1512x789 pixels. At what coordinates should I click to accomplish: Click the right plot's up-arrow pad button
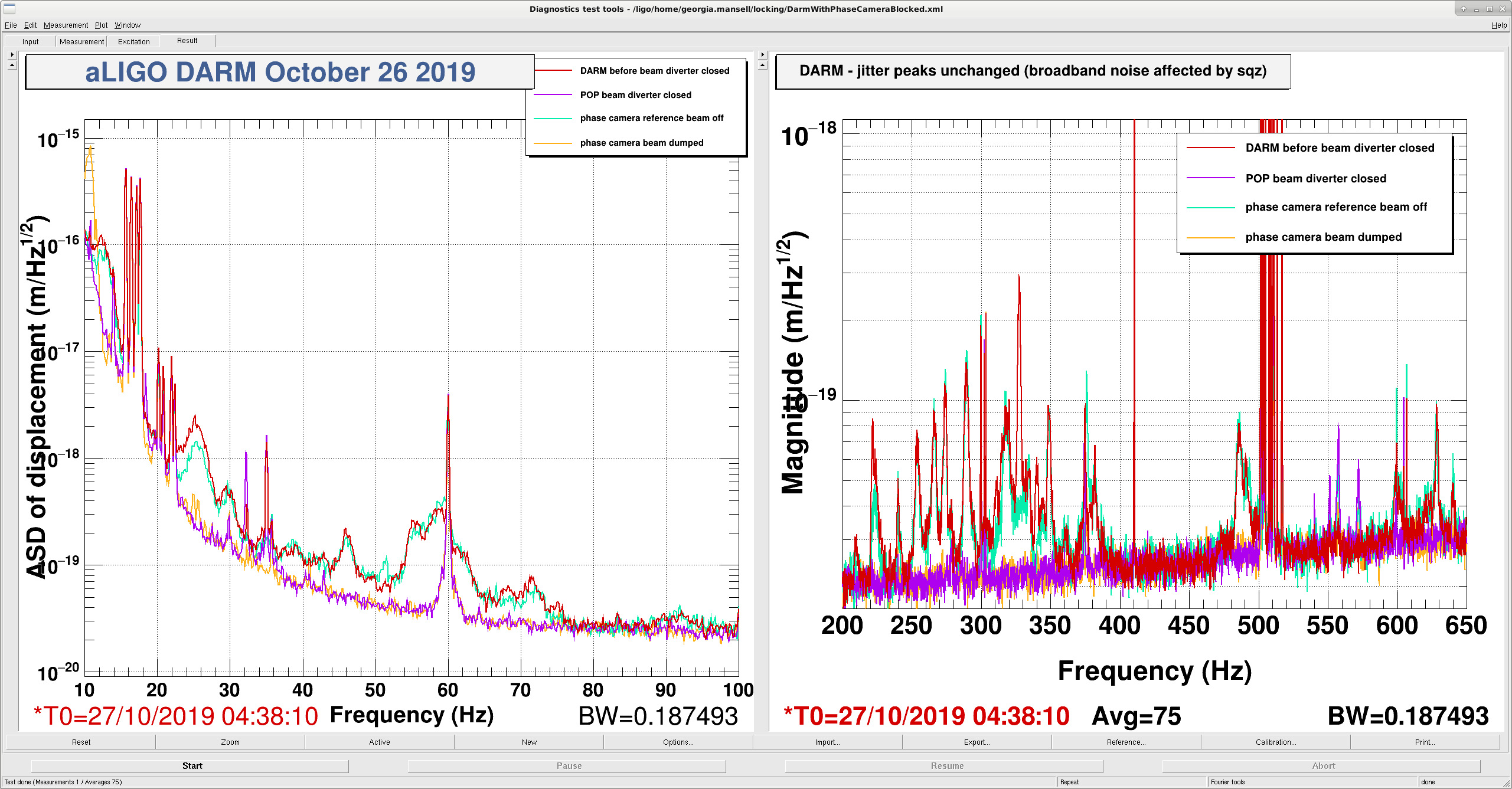[762, 65]
